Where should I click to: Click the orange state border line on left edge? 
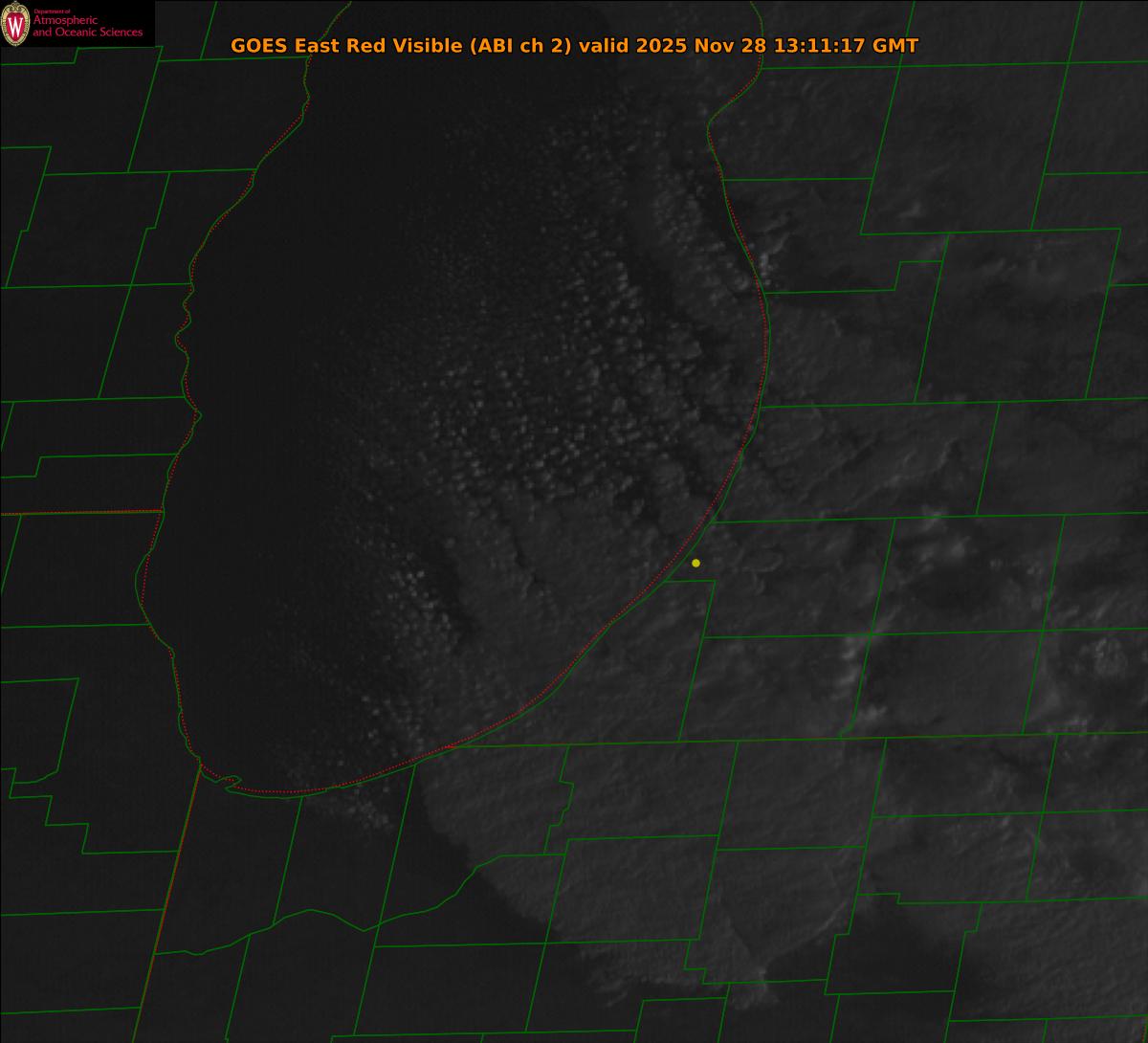(x=77, y=513)
